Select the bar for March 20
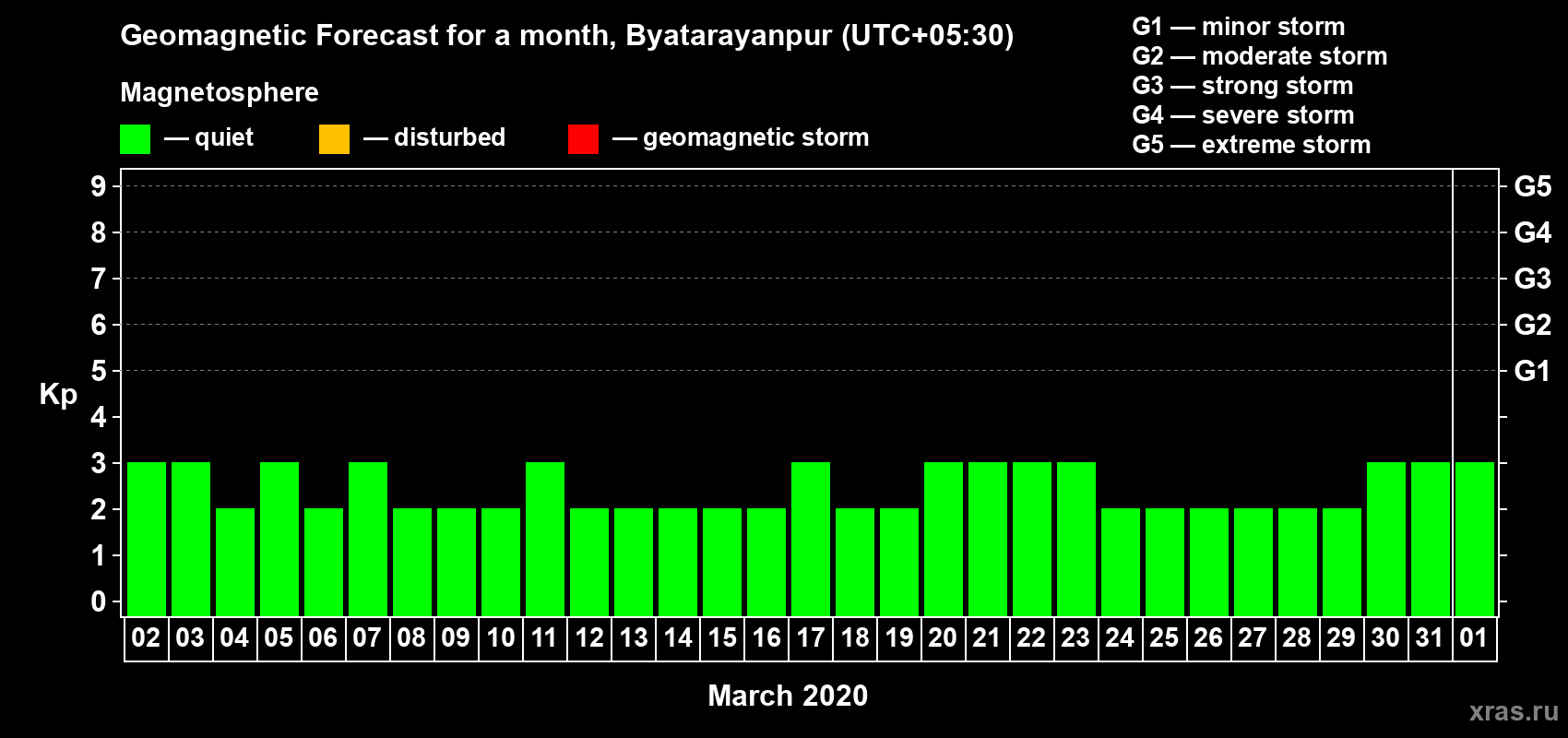The height and width of the screenshot is (738, 1568). (x=944, y=539)
